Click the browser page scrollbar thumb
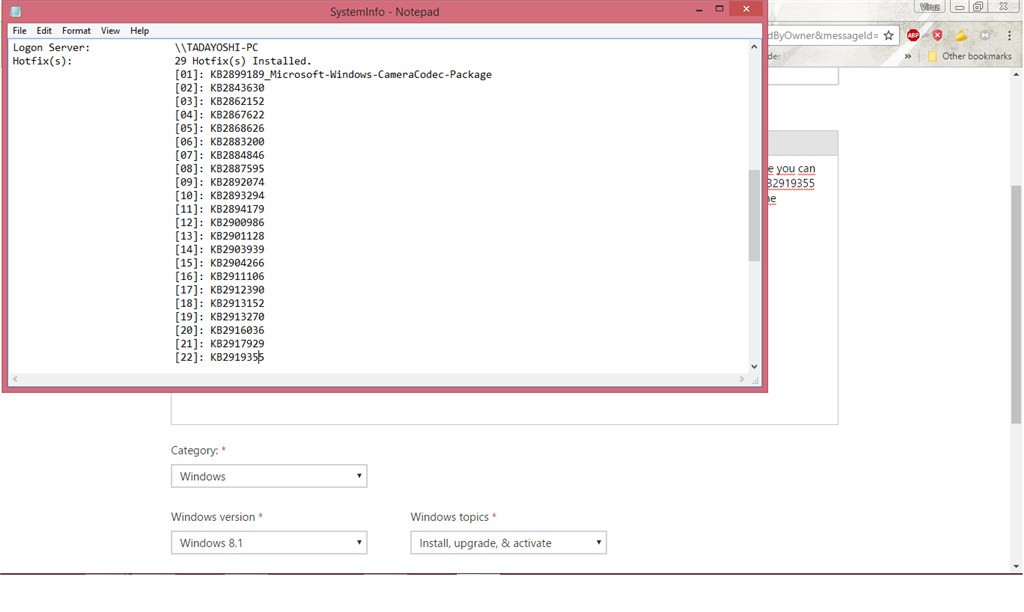1024x612 pixels. click(1016, 304)
